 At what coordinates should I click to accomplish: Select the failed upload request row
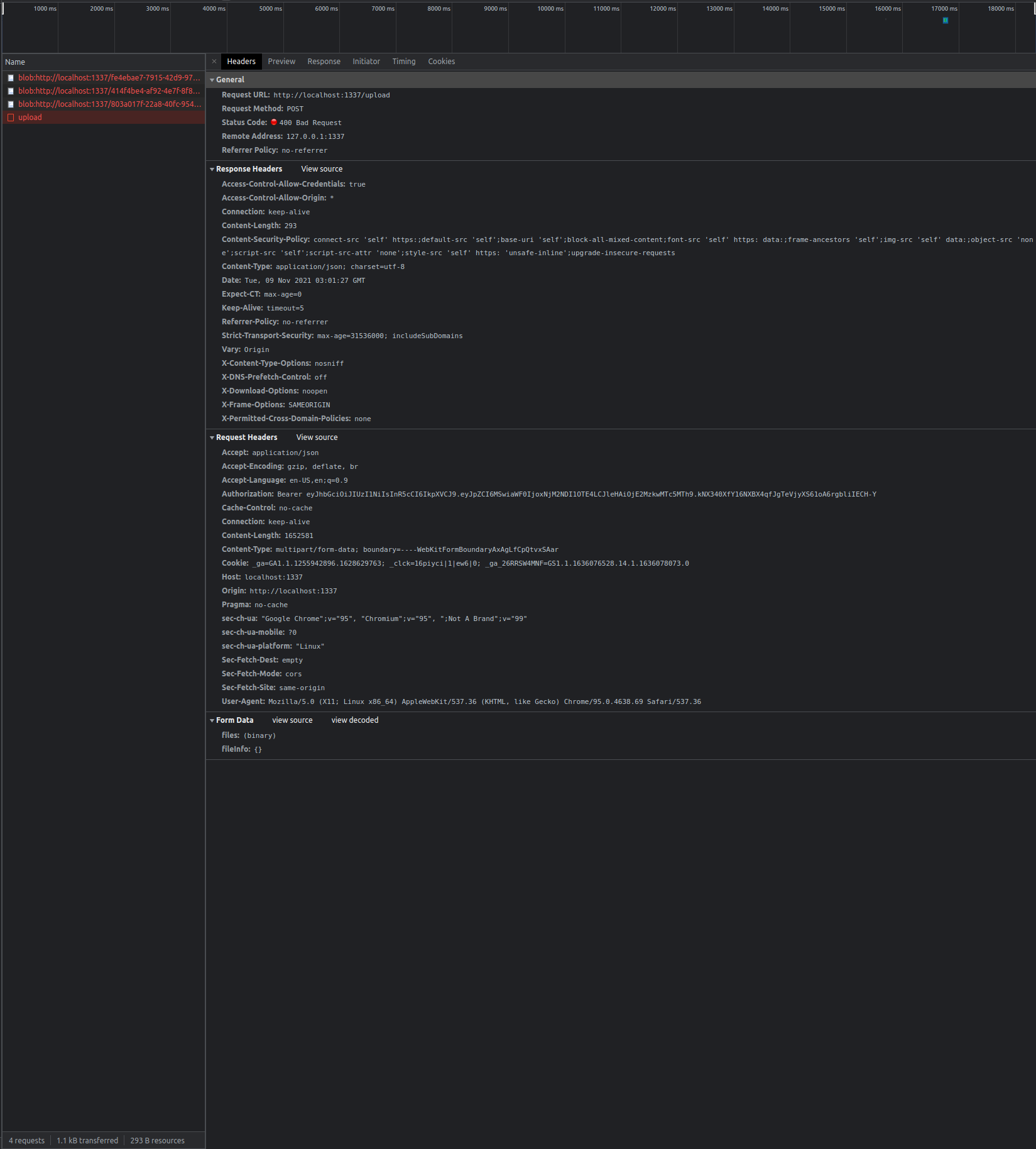tap(104, 118)
